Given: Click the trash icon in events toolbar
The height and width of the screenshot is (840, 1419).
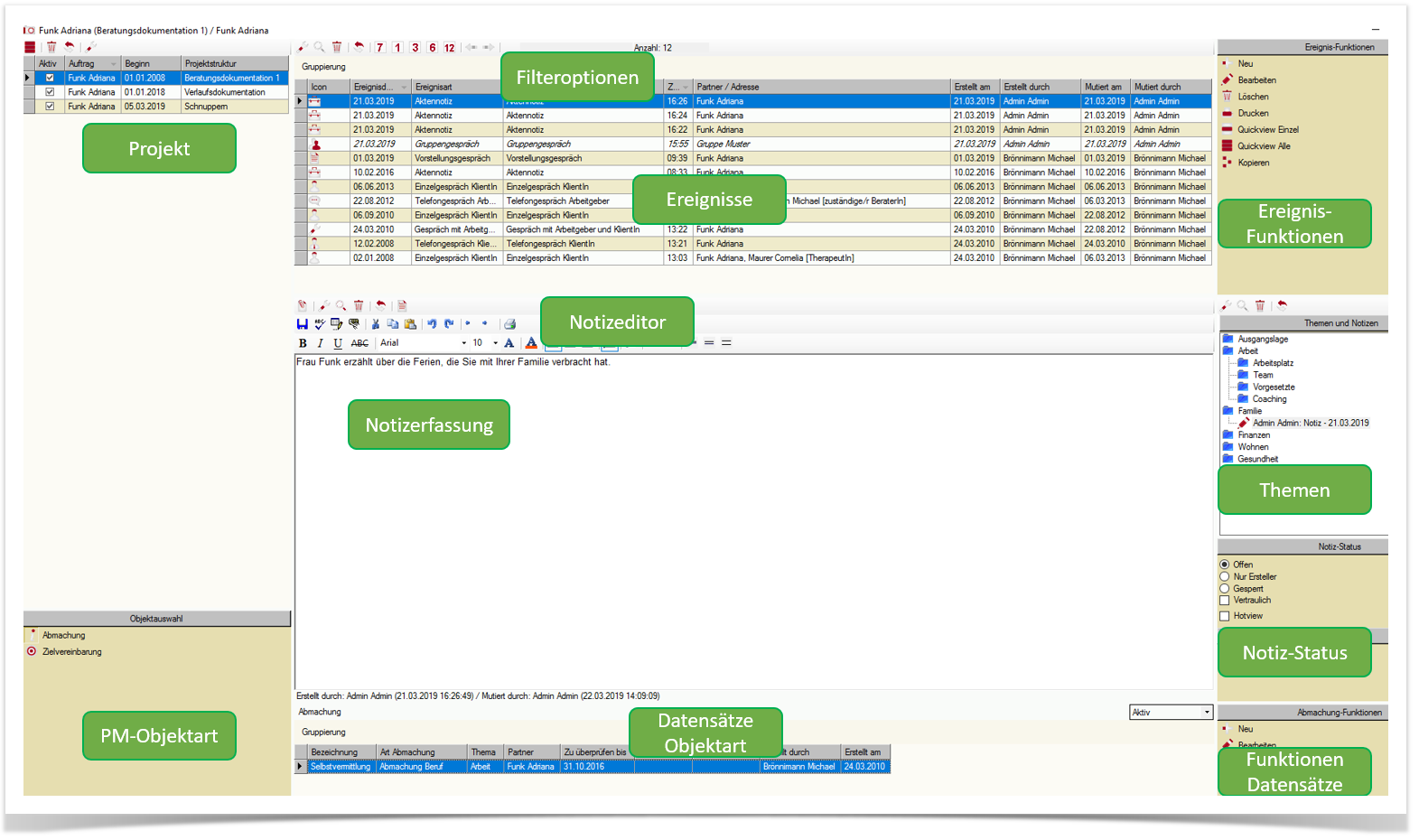Looking at the screenshot, I should tap(337, 47).
